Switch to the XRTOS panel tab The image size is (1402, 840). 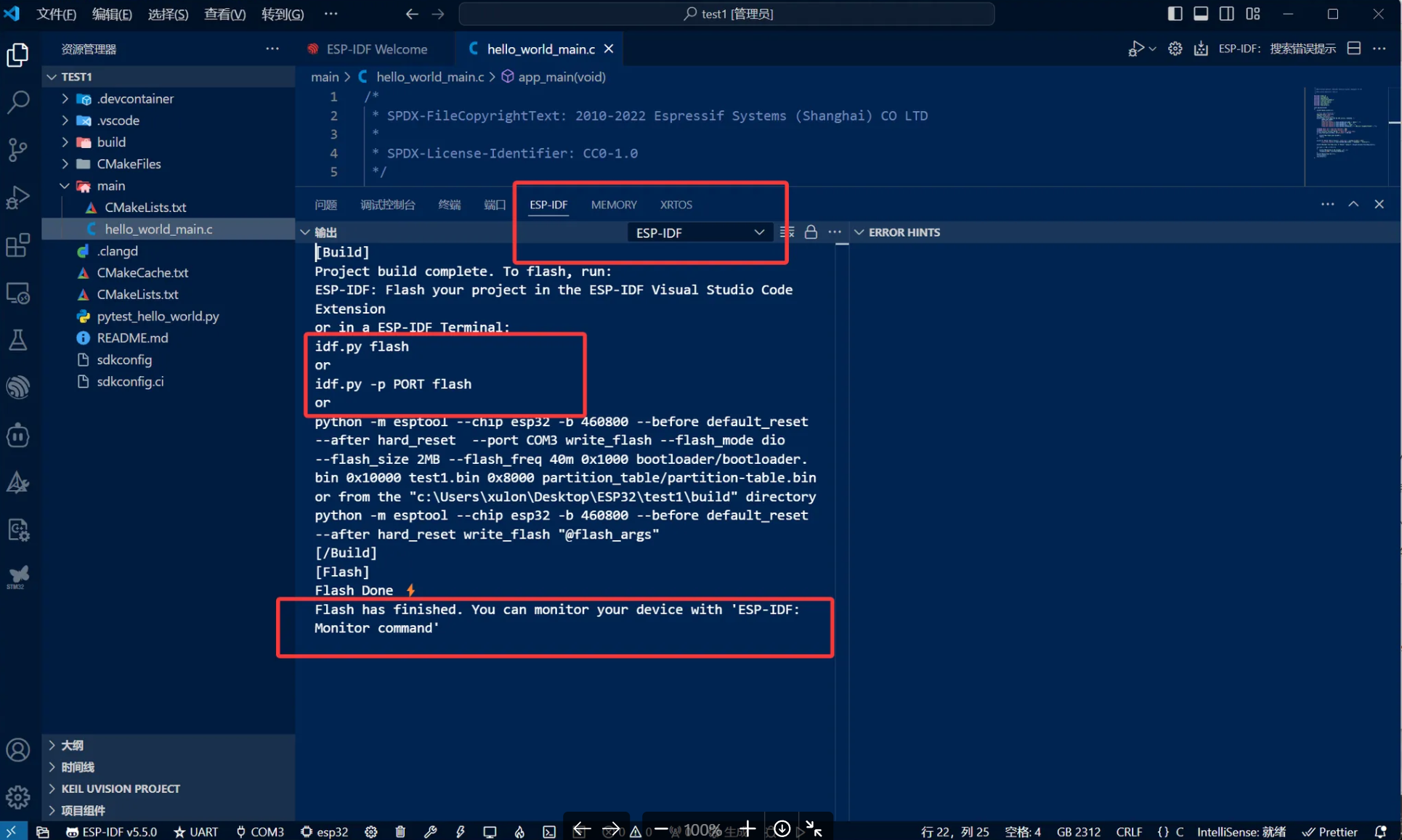pyautogui.click(x=676, y=205)
